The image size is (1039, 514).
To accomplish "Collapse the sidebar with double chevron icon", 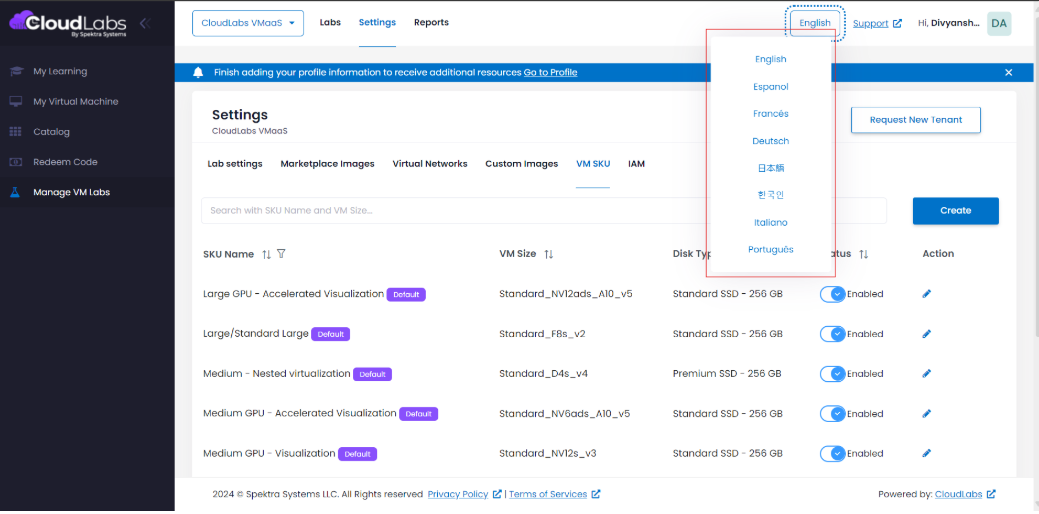I will 145,23.
